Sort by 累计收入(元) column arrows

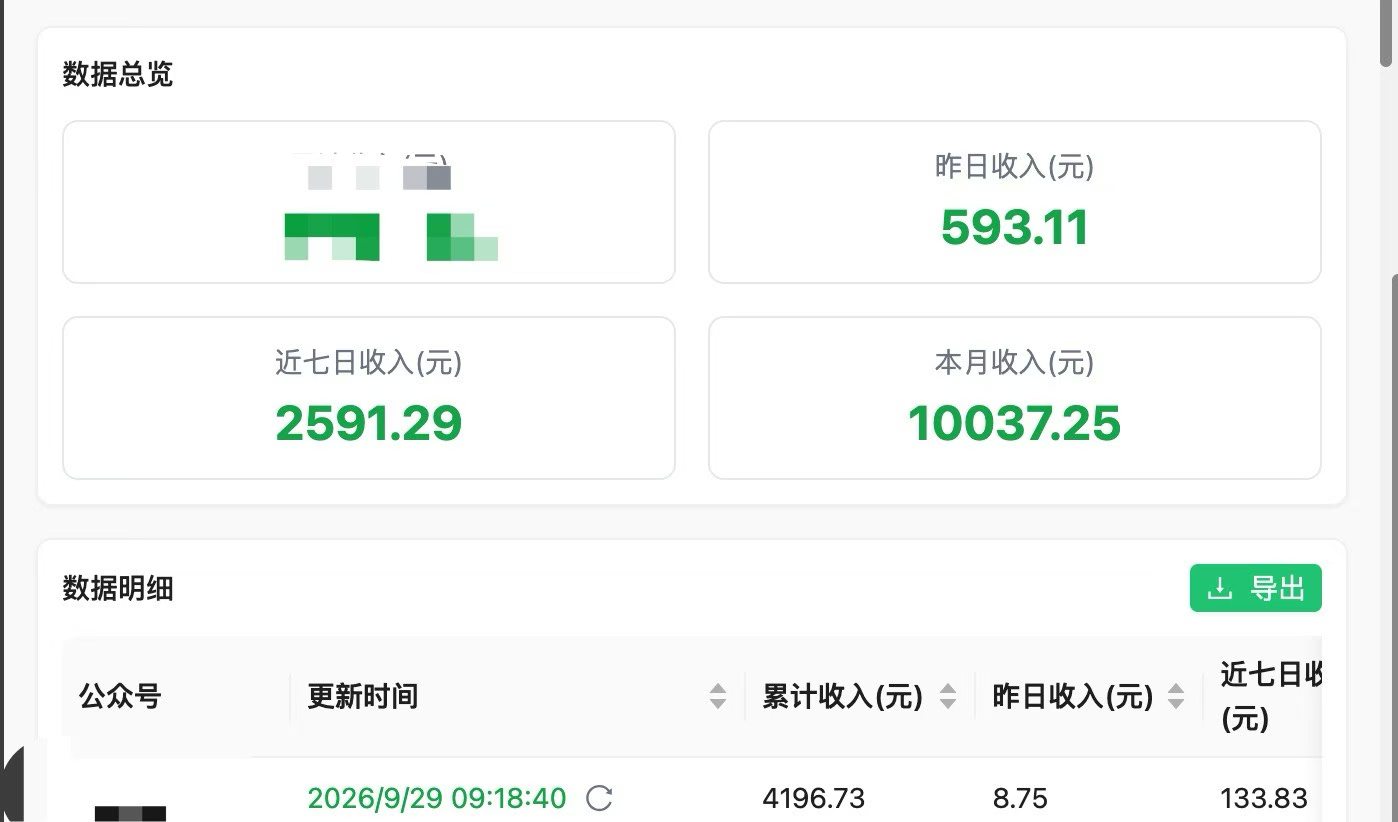pos(948,696)
